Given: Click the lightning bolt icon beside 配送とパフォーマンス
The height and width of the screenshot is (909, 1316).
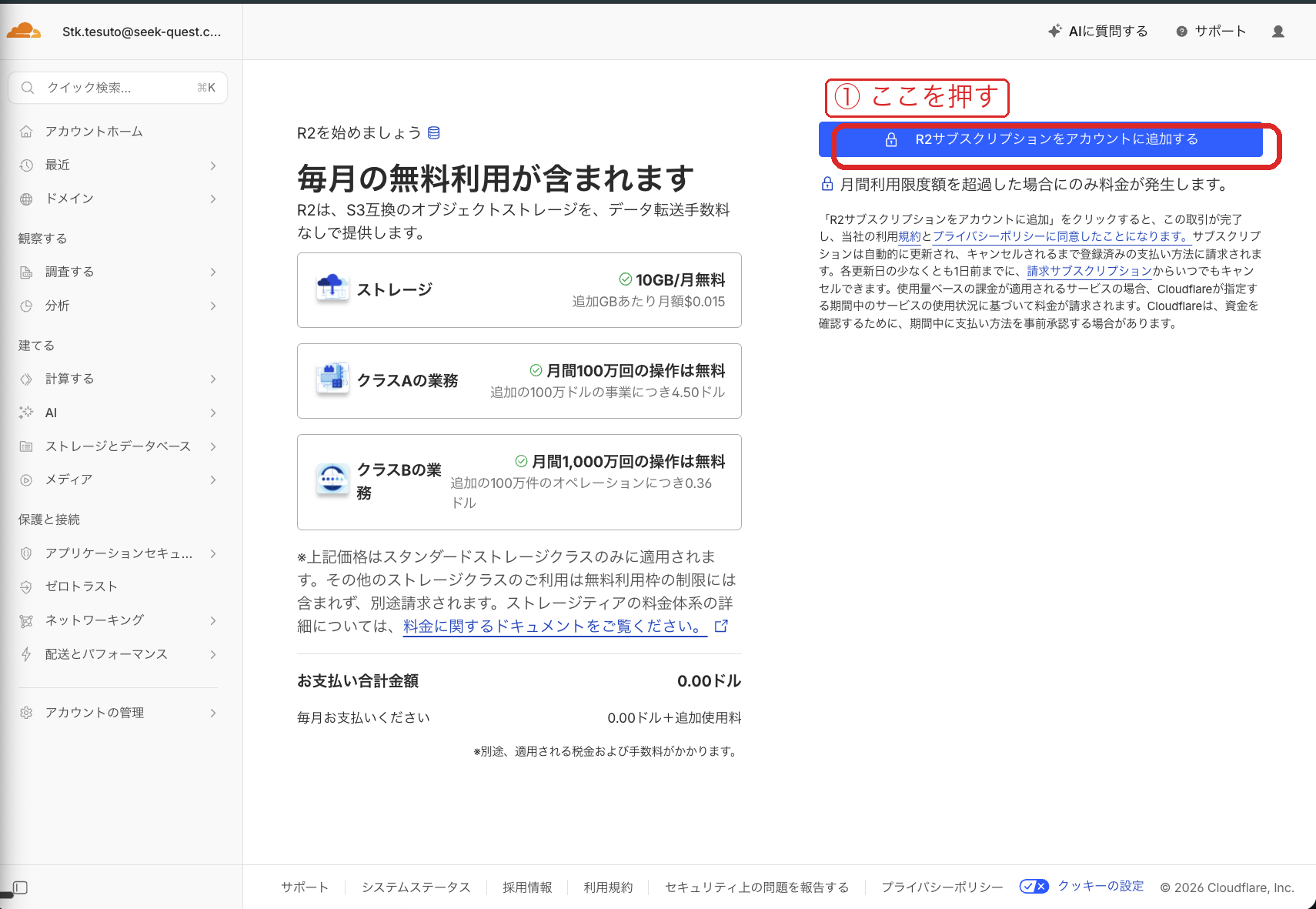Looking at the screenshot, I should point(26,654).
